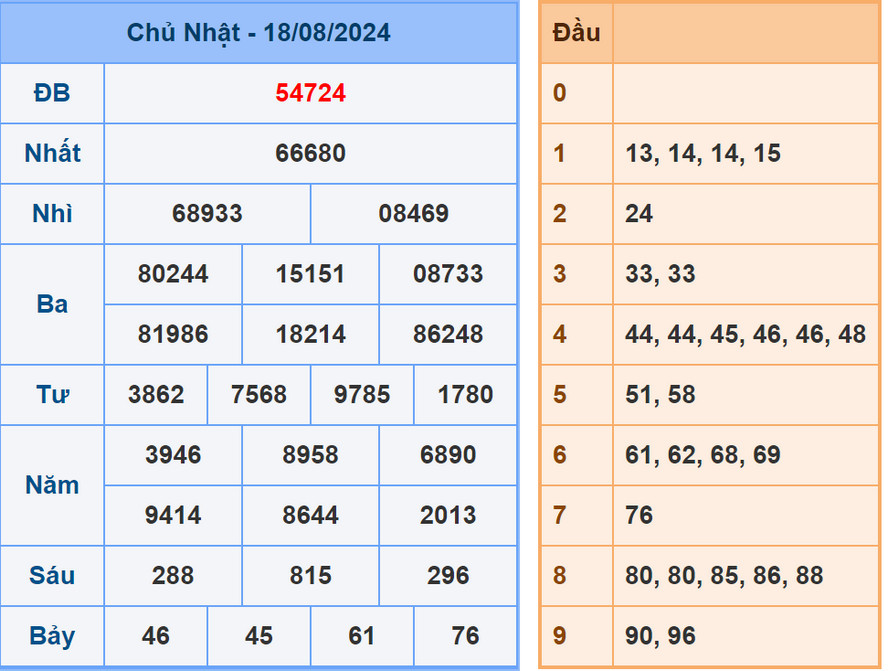Image resolution: width=888 pixels, height=671 pixels.
Task: Select tail numbers 90, 96 in row 9
Action: click(x=660, y=635)
